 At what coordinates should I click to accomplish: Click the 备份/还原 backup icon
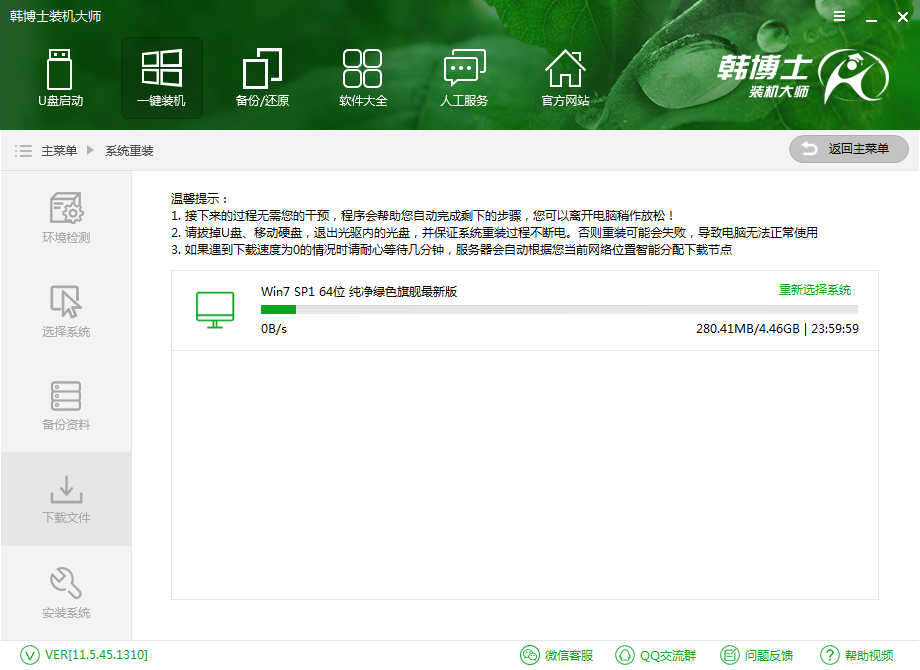tap(262, 77)
